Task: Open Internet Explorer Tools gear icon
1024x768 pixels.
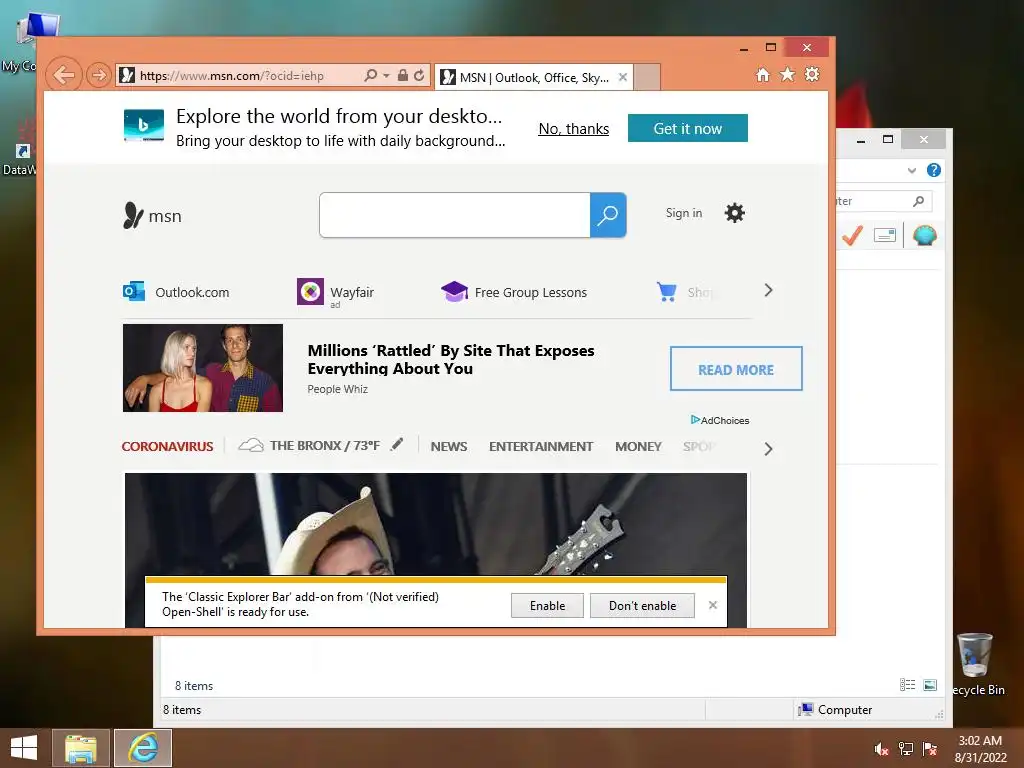Action: [812, 74]
